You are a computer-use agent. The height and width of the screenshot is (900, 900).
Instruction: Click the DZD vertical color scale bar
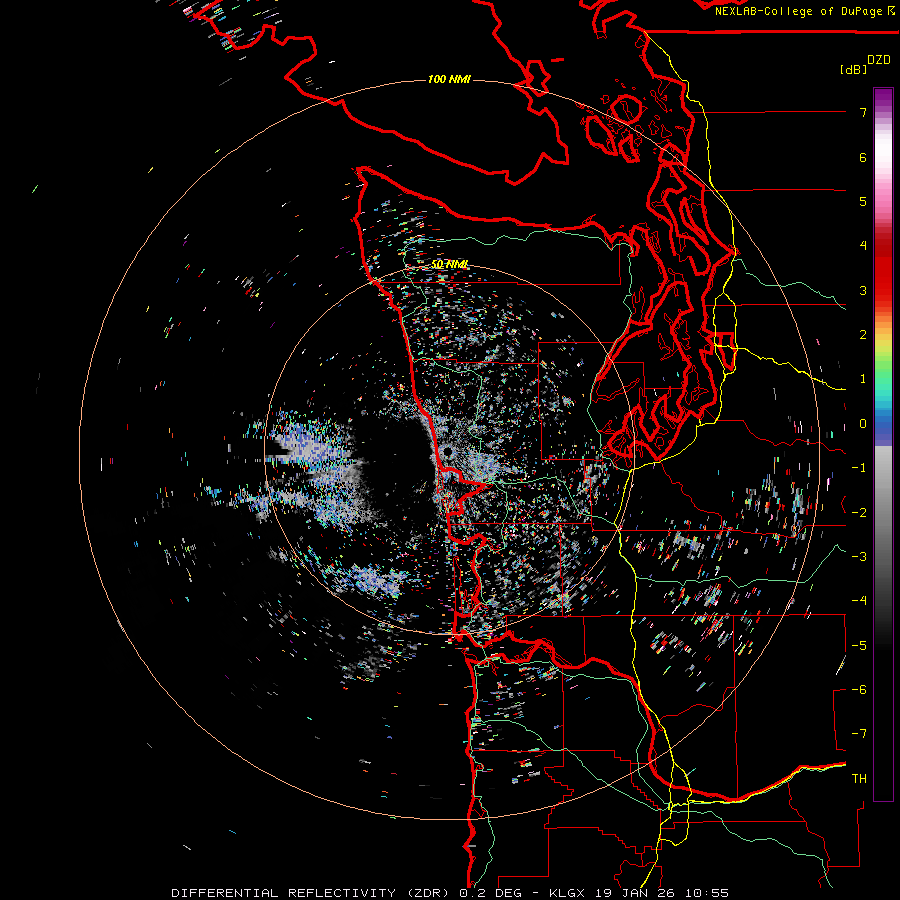pos(883,444)
